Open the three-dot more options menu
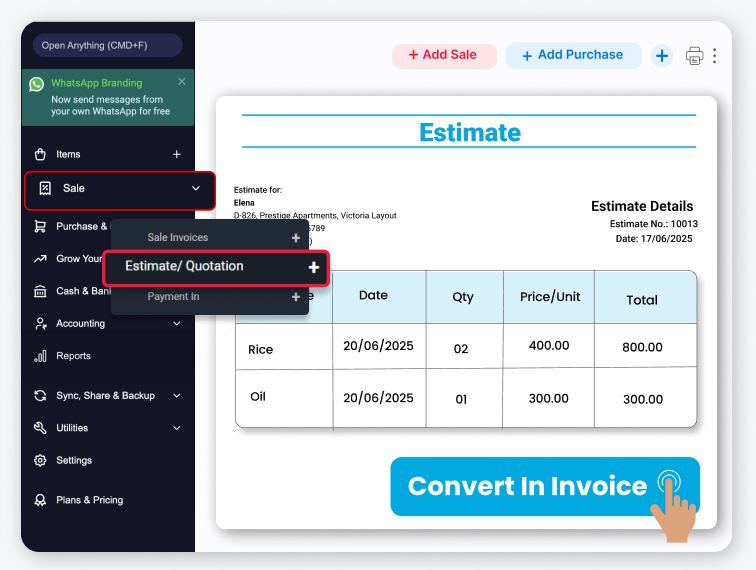The height and width of the screenshot is (570, 756). tap(715, 56)
